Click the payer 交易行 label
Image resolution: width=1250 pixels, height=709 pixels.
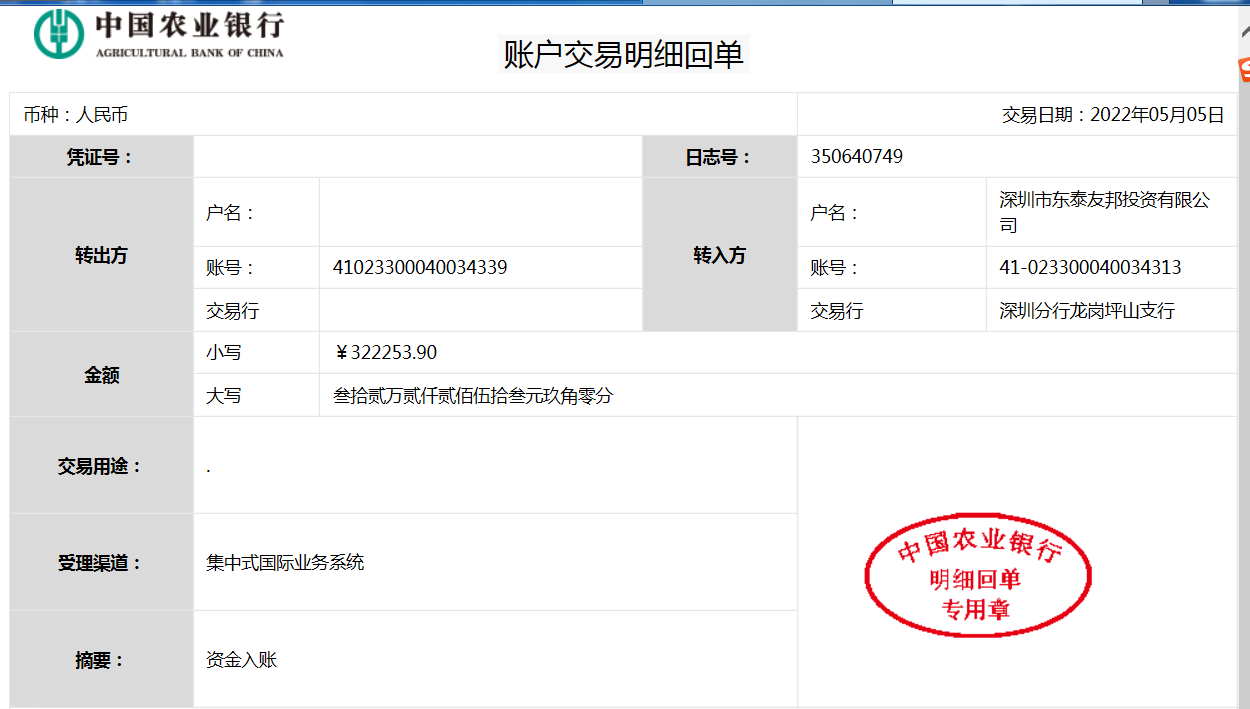[x=232, y=311]
